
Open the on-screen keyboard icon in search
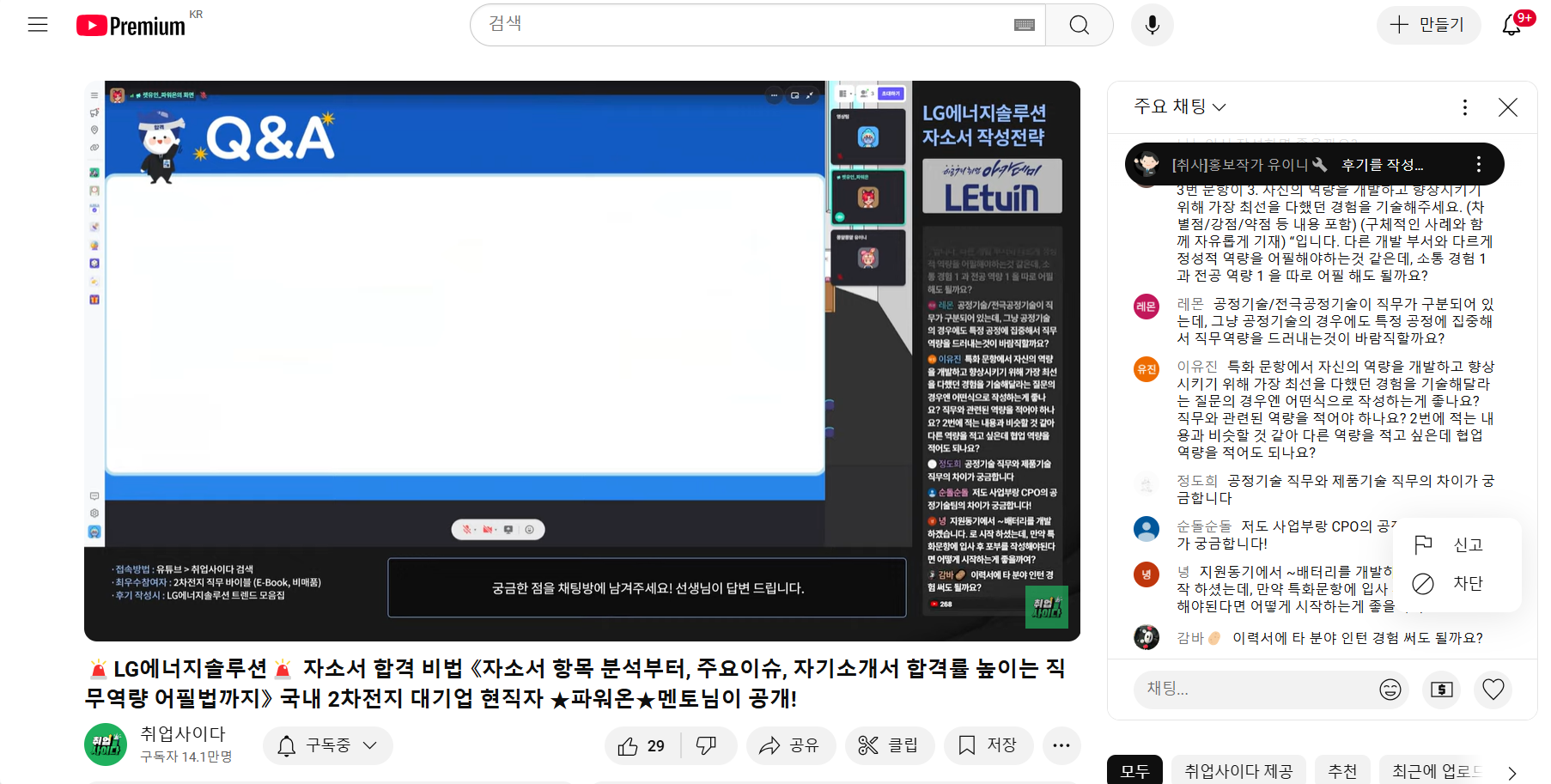pyautogui.click(x=1024, y=25)
